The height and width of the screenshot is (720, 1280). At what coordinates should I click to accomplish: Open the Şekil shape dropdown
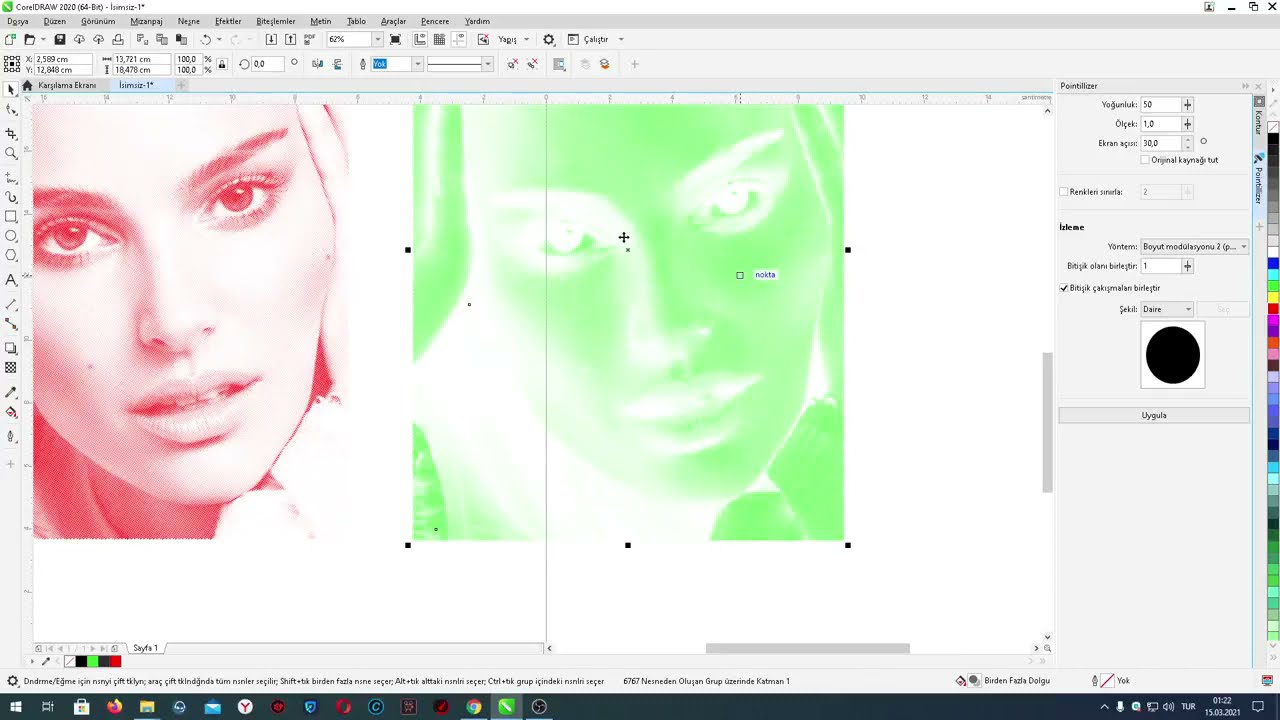coord(1167,309)
